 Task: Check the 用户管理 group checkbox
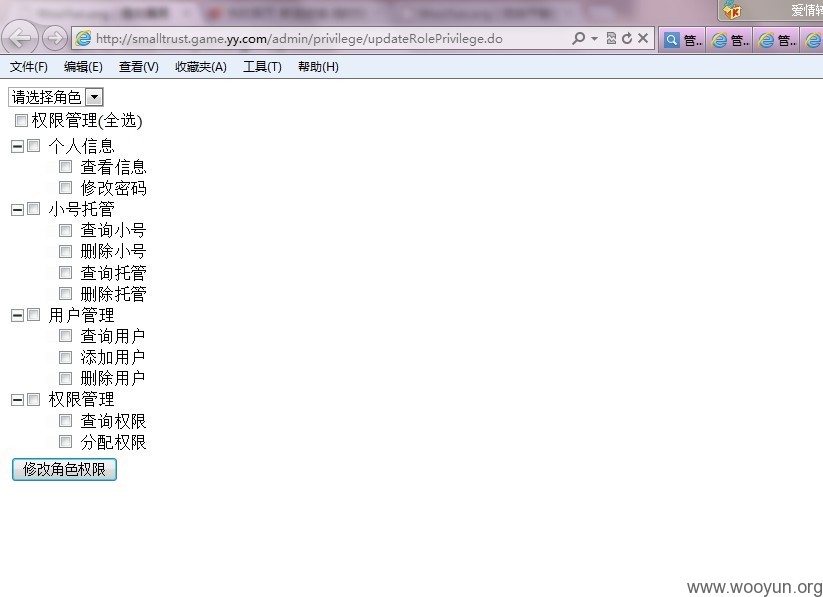pos(34,315)
